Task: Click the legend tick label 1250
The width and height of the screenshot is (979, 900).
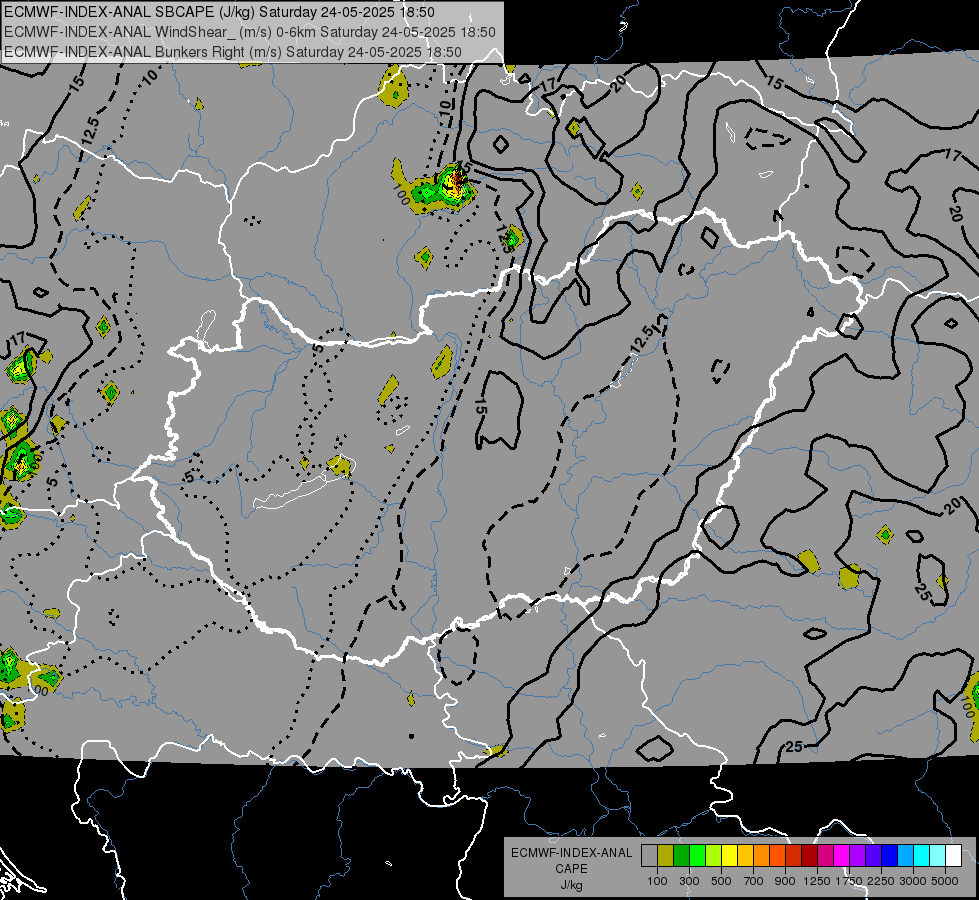Action: tap(817, 881)
